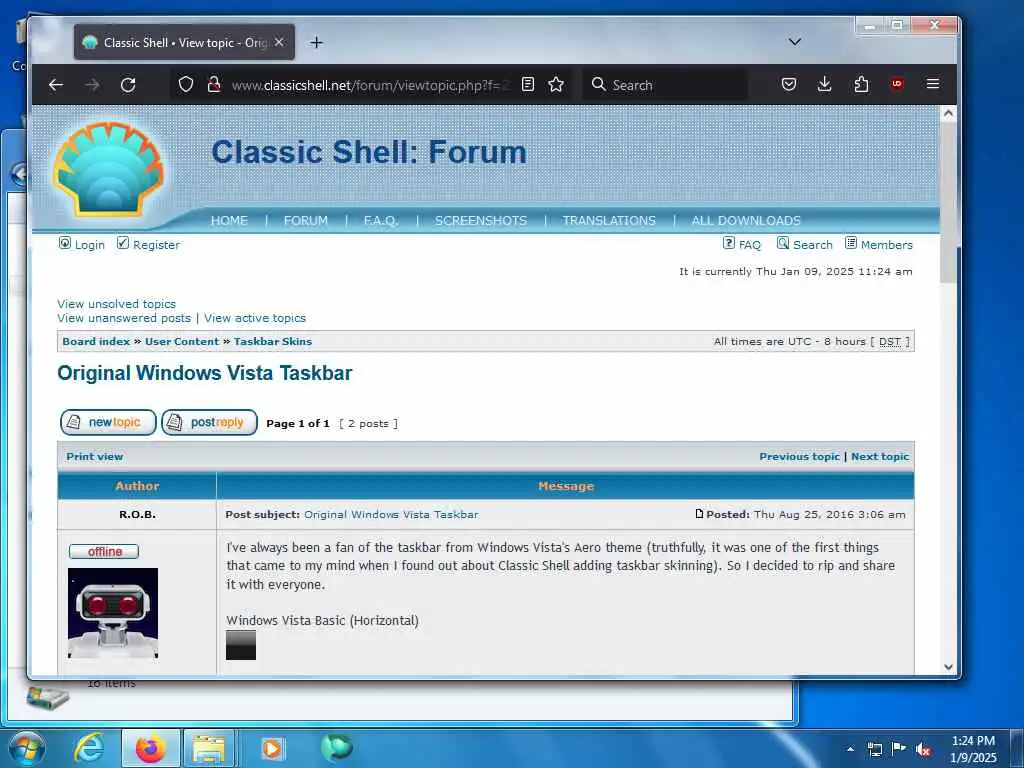Switch to Firefox in taskbar

point(151,748)
